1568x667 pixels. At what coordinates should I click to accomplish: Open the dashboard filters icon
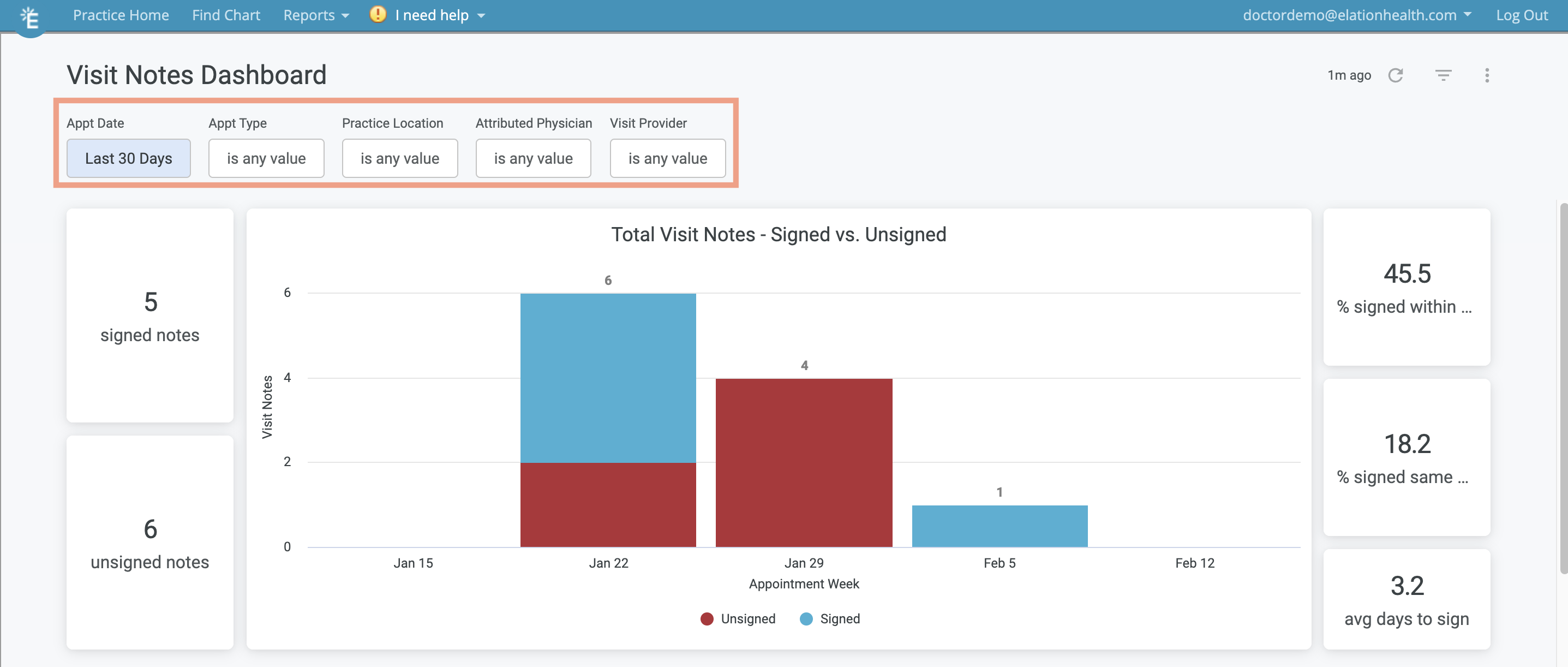1443,75
